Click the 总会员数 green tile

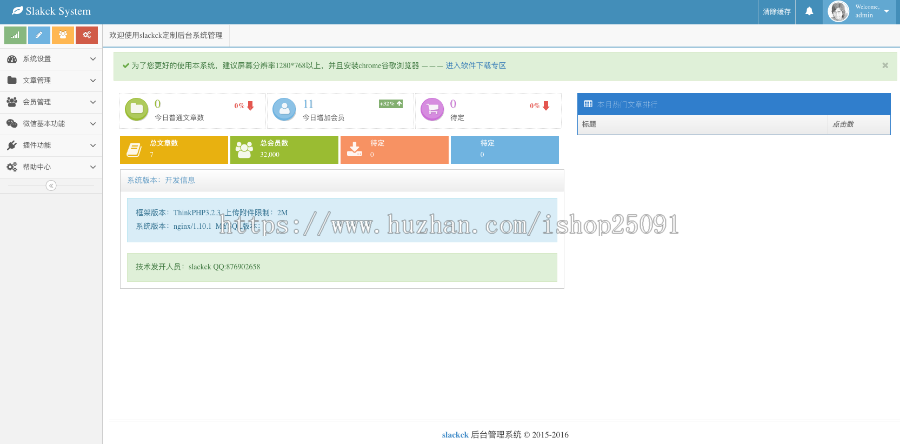[x=284, y=150]
